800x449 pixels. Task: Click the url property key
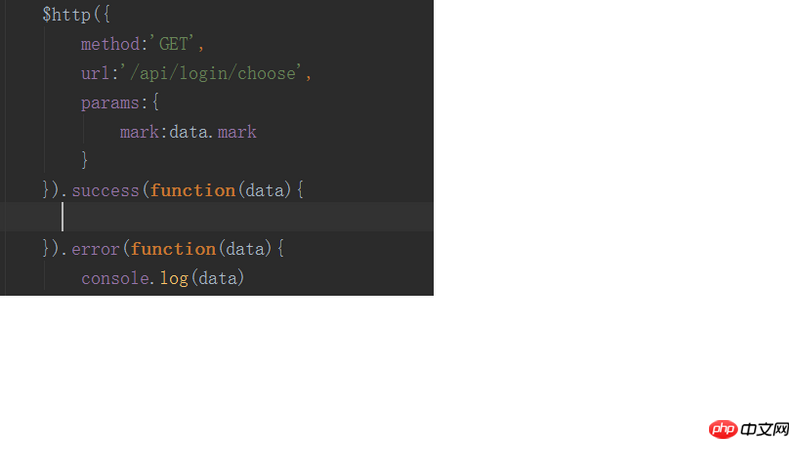click(96, 73)
